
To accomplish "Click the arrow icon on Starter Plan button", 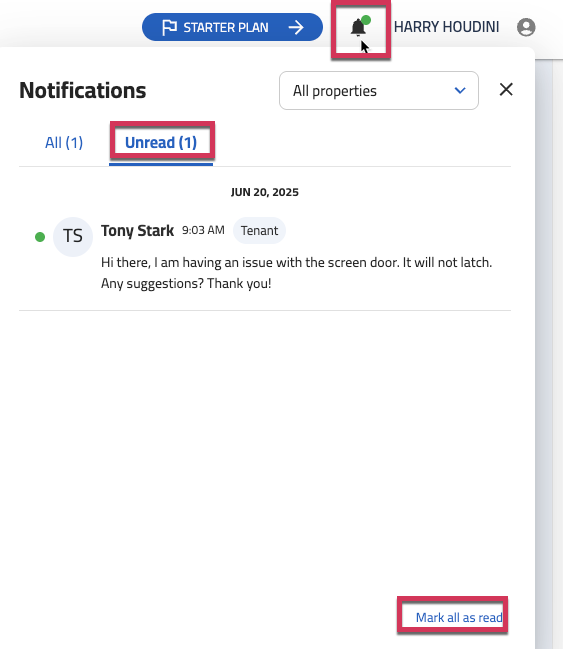I will tap(296, 27).
